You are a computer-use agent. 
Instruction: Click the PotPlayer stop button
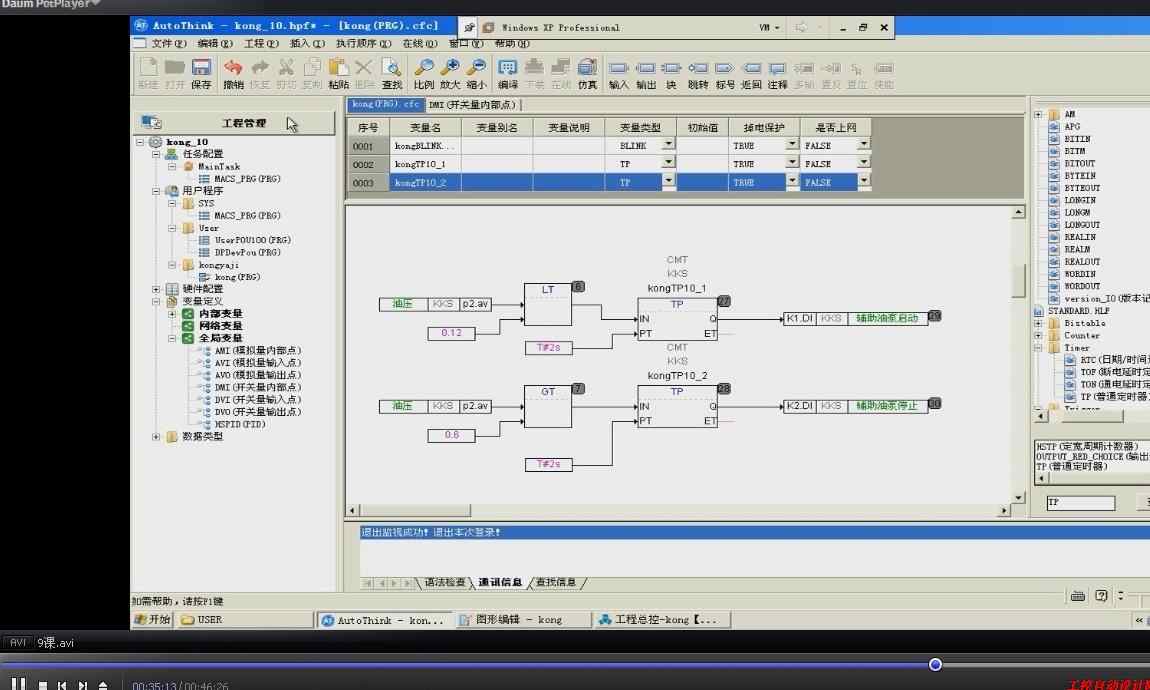[43, 686]
